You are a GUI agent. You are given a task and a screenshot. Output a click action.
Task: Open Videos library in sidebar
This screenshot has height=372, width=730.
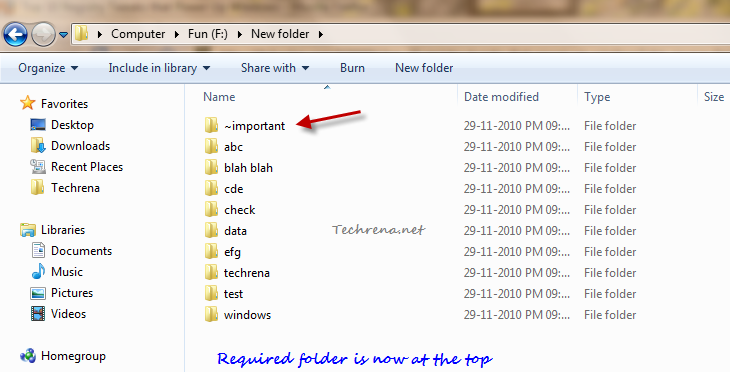(68, 314)
